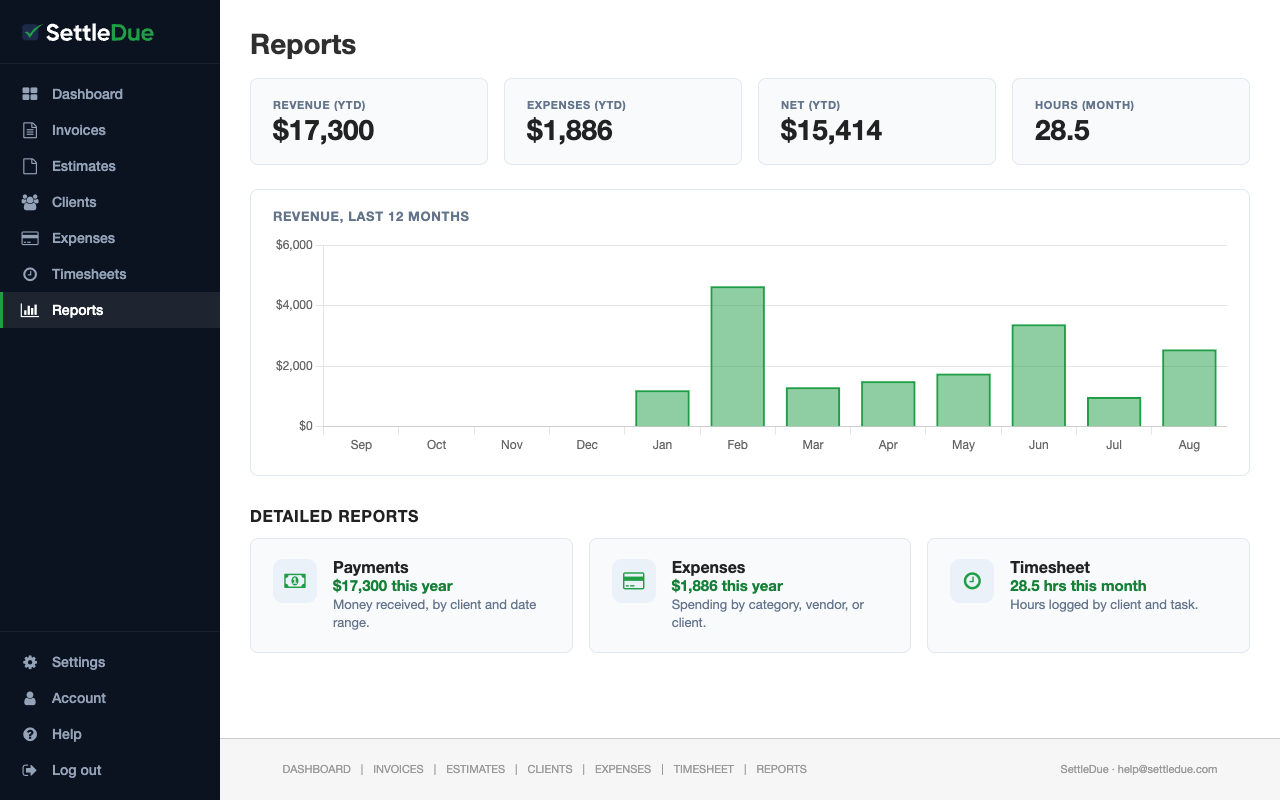Click the Log out arrow icon
This screenshot has width=1280, height=800.
point(30,770)
